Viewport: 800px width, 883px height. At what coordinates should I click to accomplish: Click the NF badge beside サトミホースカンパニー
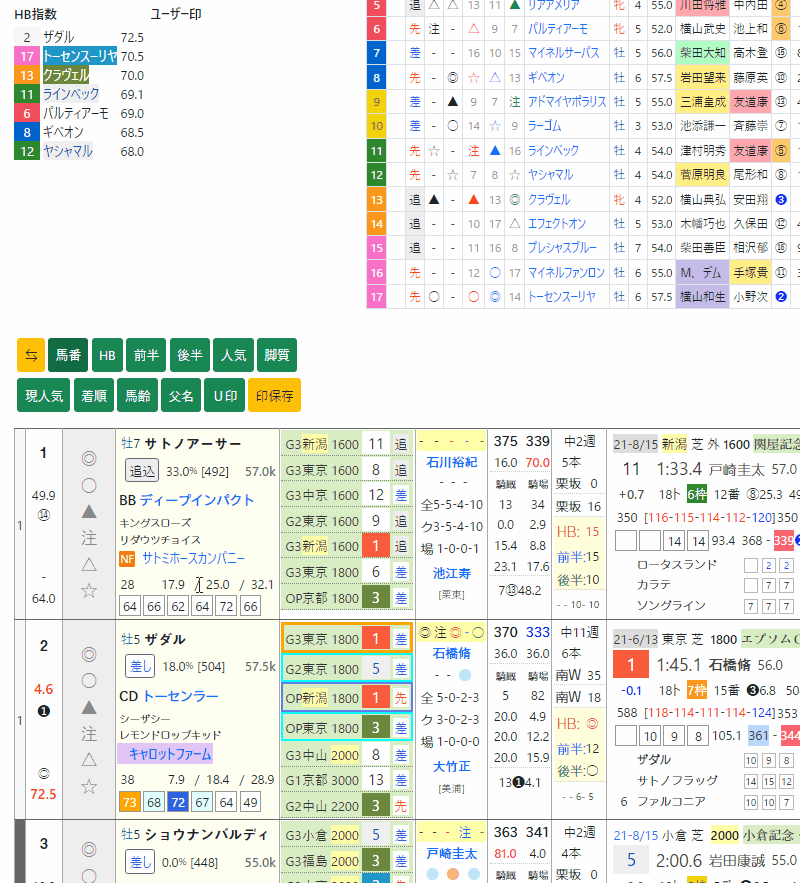(x=127, y=559)
